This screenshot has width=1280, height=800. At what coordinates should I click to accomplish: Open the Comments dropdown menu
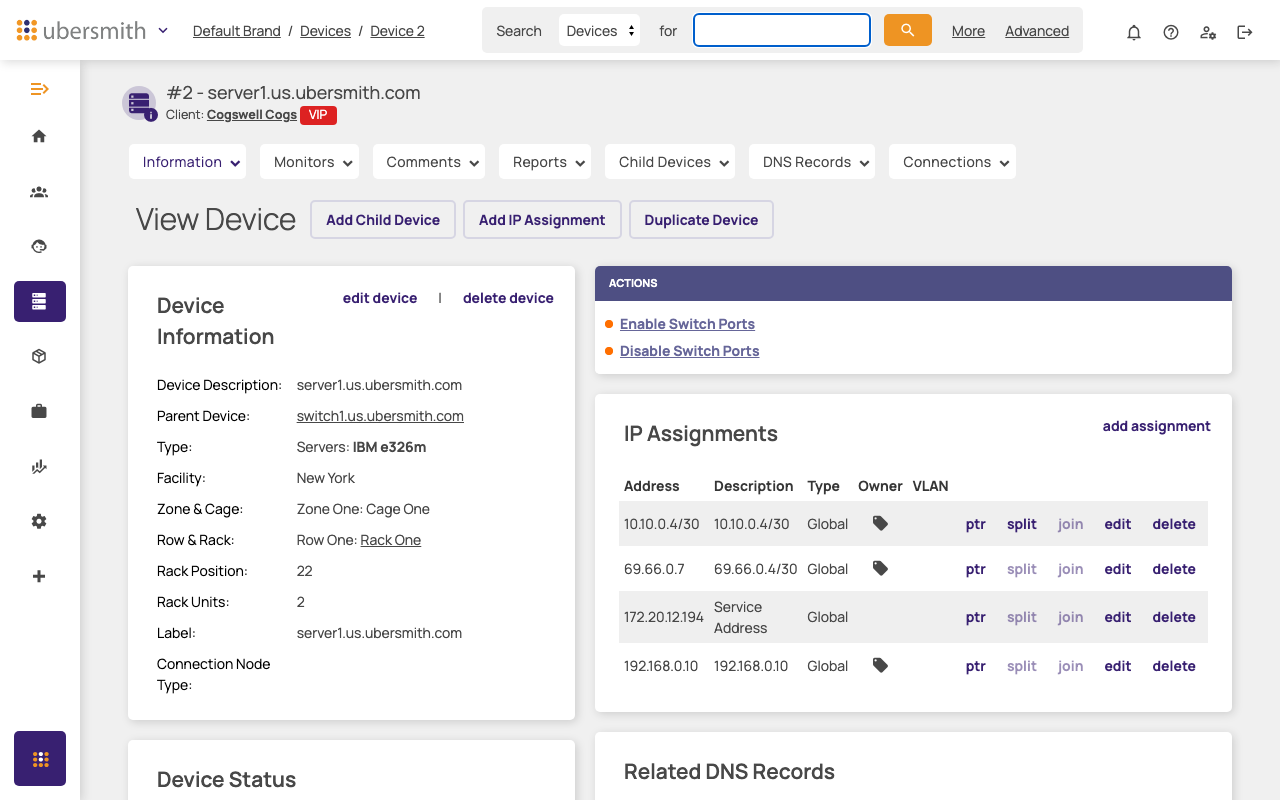point(429,162)
